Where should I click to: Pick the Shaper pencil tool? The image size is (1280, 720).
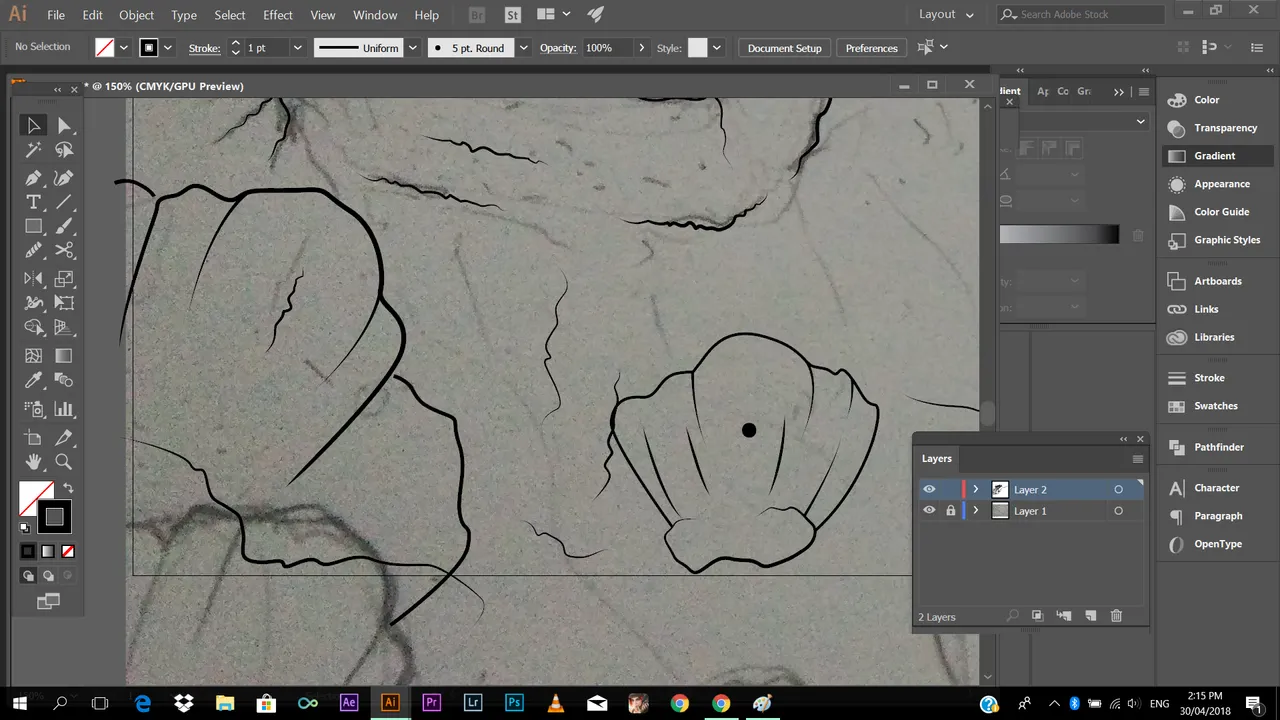click(33, 251)
